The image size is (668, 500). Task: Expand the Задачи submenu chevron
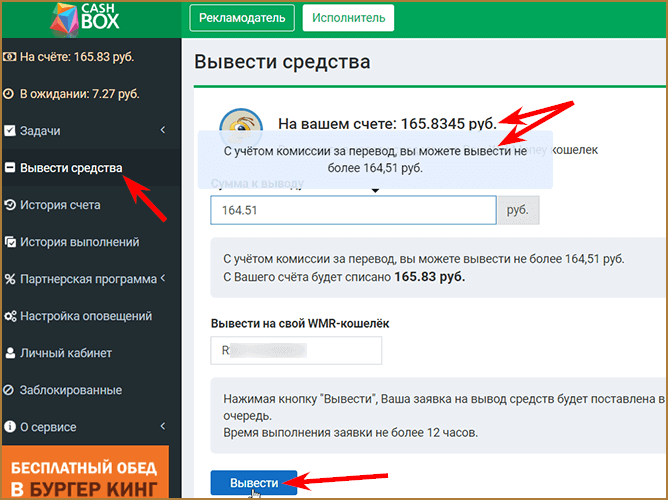coord(163,129)
